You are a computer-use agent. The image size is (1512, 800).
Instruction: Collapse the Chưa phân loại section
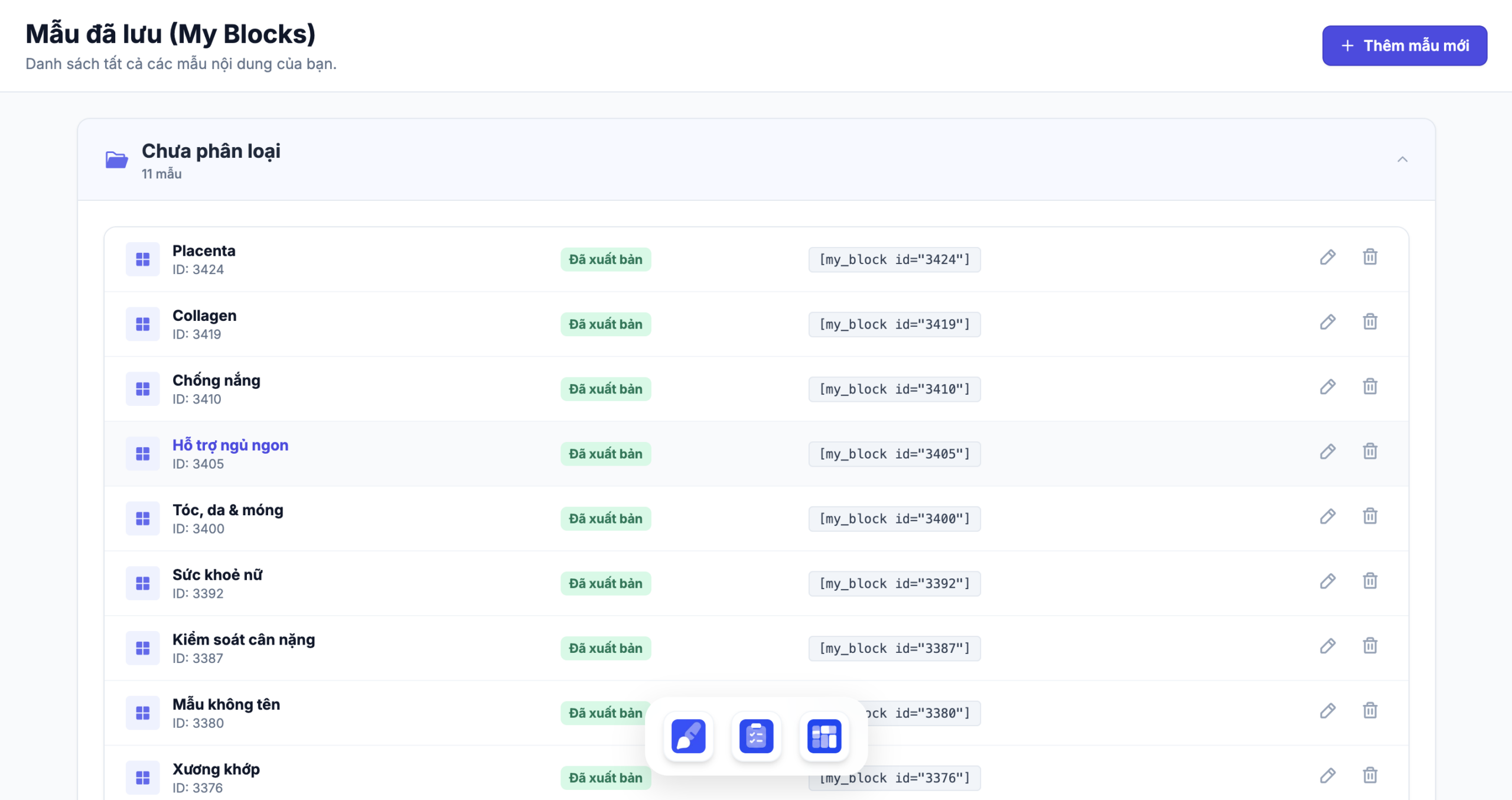(1403, 160)
